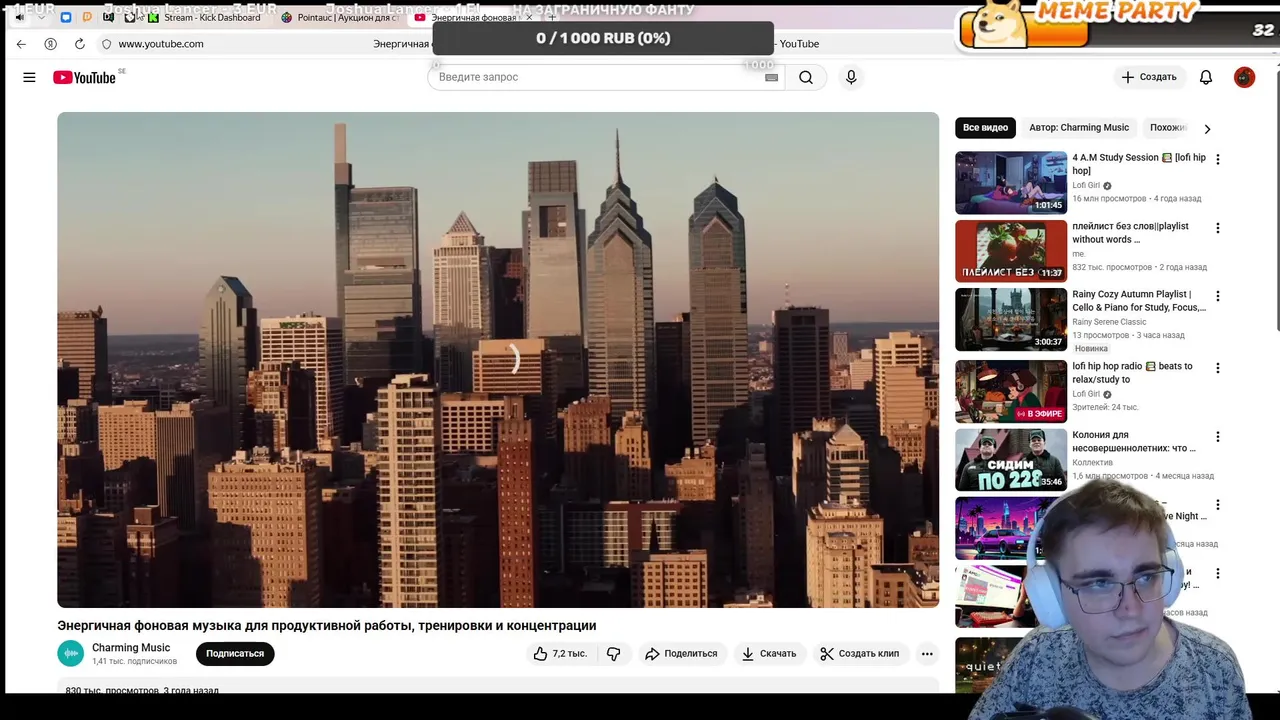Viewport: 1280px width, 720px height.
Task: Subscribe with Подписаться button
Action: coord(235,653)
